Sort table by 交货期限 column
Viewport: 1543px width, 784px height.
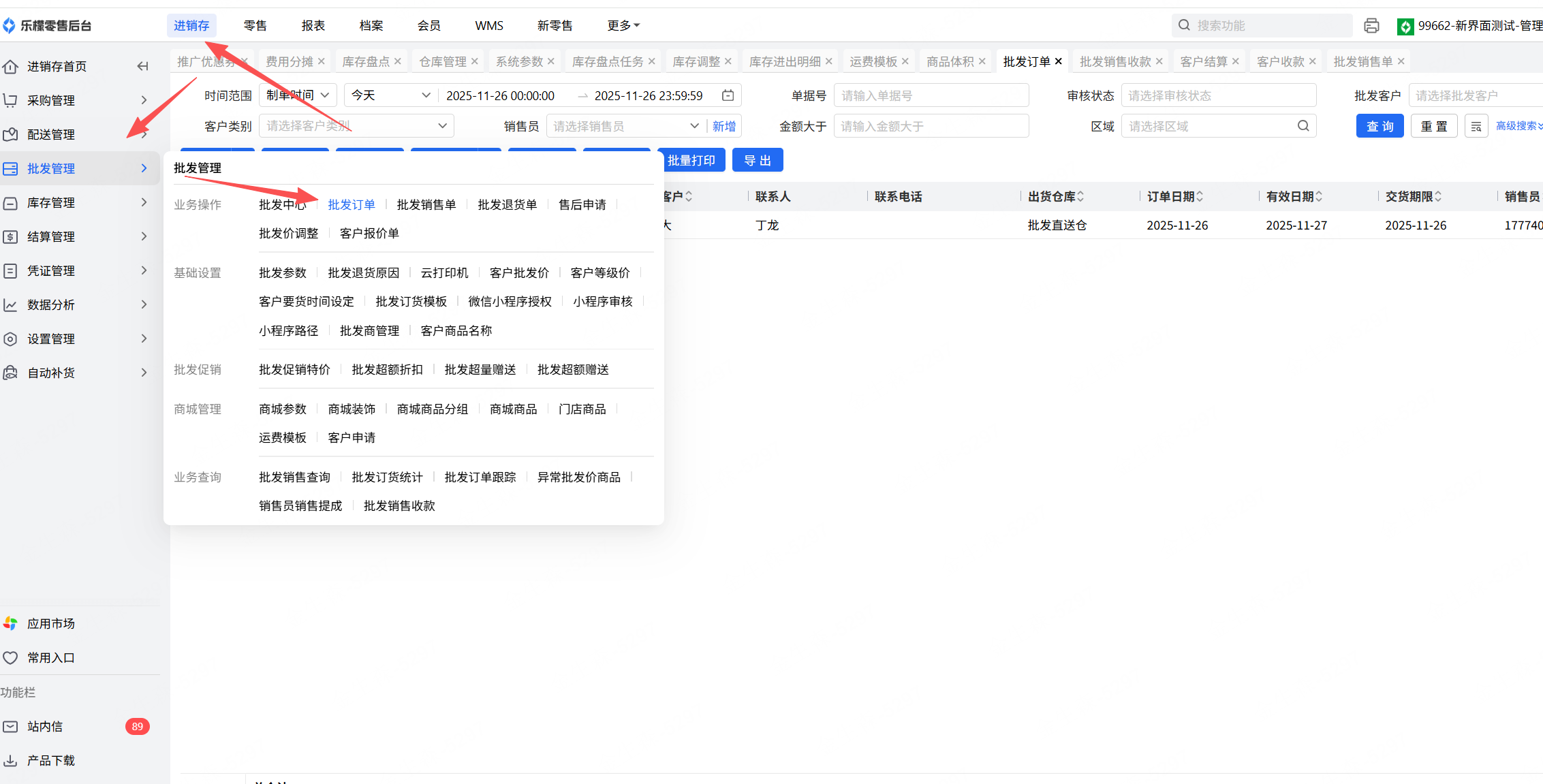click(x=1437, y=197)
